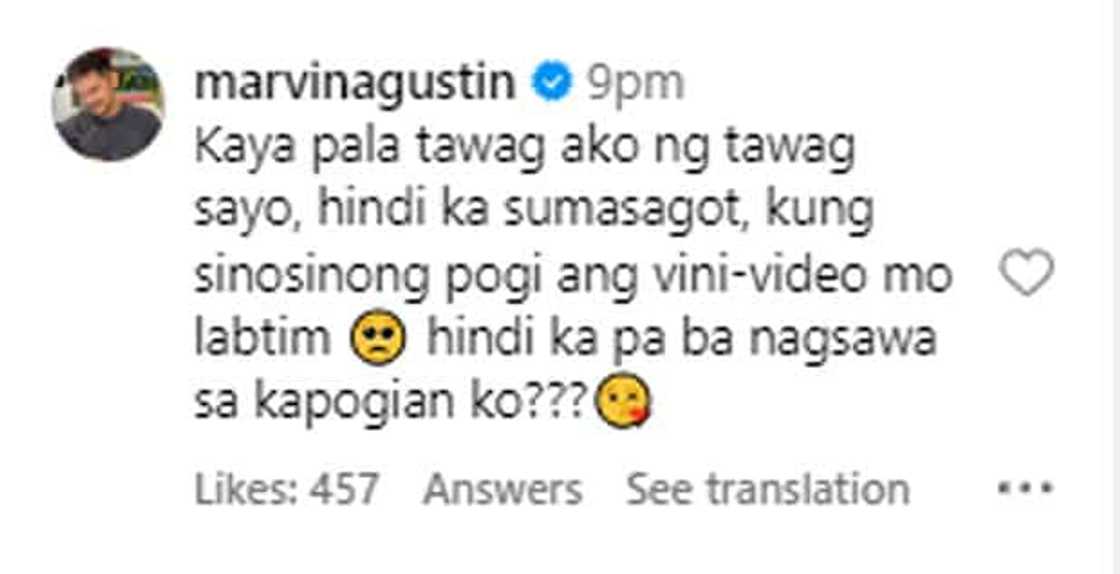Click the phrase "sa kapogian ko???"

point(394,405)
